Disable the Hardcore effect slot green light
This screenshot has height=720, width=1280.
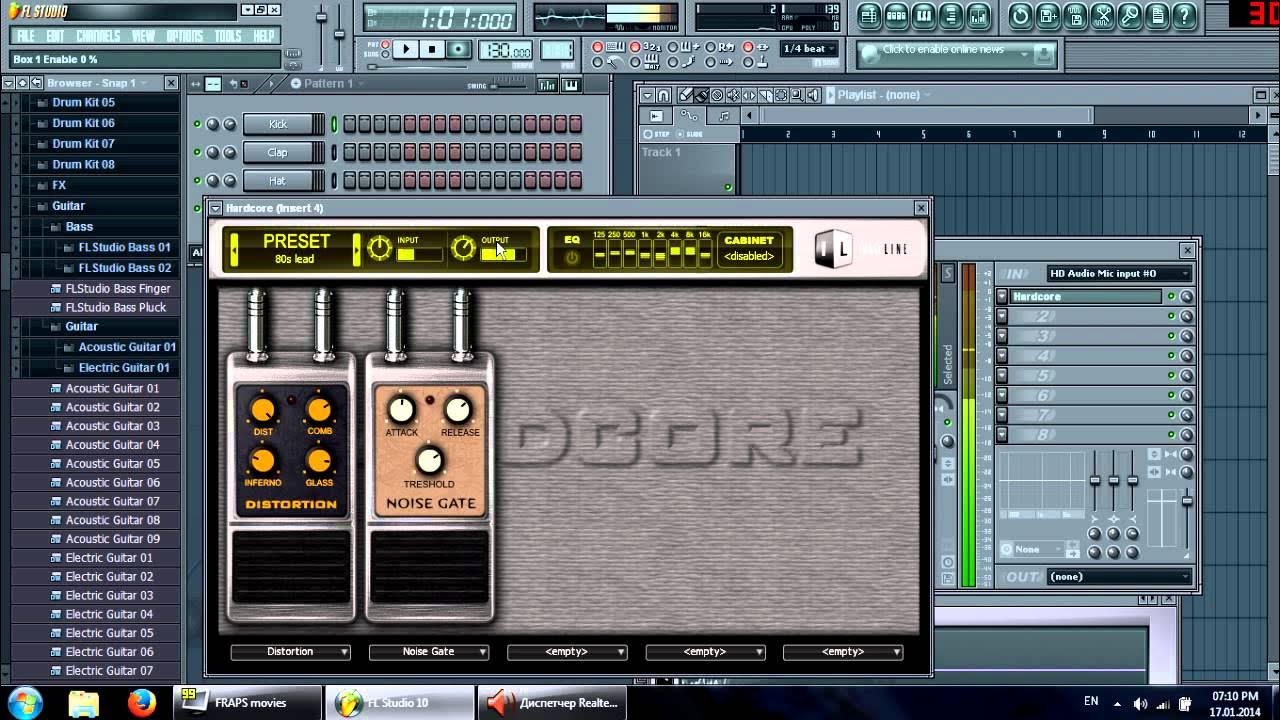coord(1171,297)
